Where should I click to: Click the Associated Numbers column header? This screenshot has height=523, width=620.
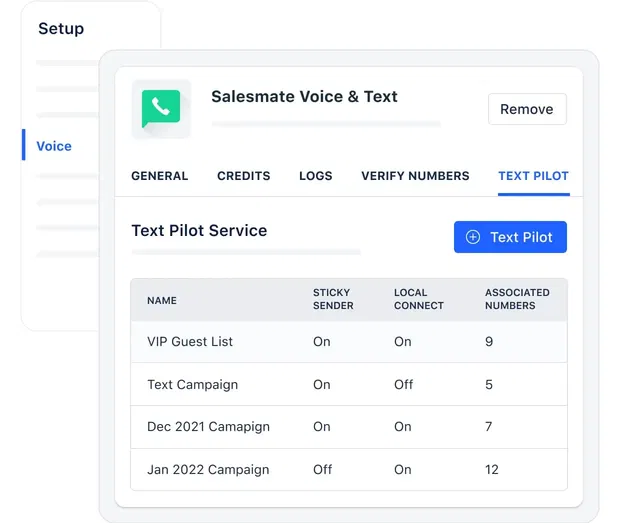pos(517,299)
